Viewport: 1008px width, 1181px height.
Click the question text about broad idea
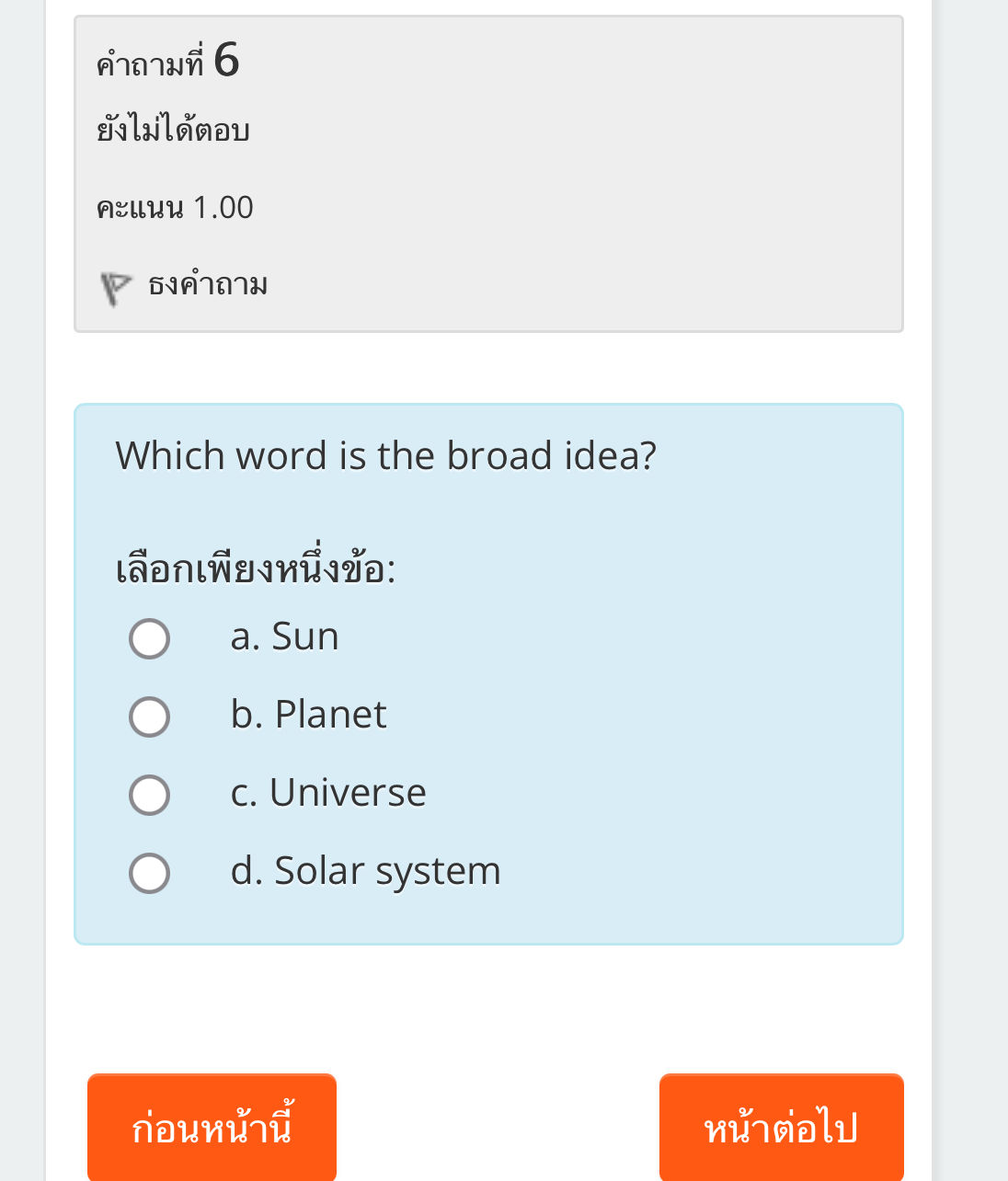(x=386, y=455)
